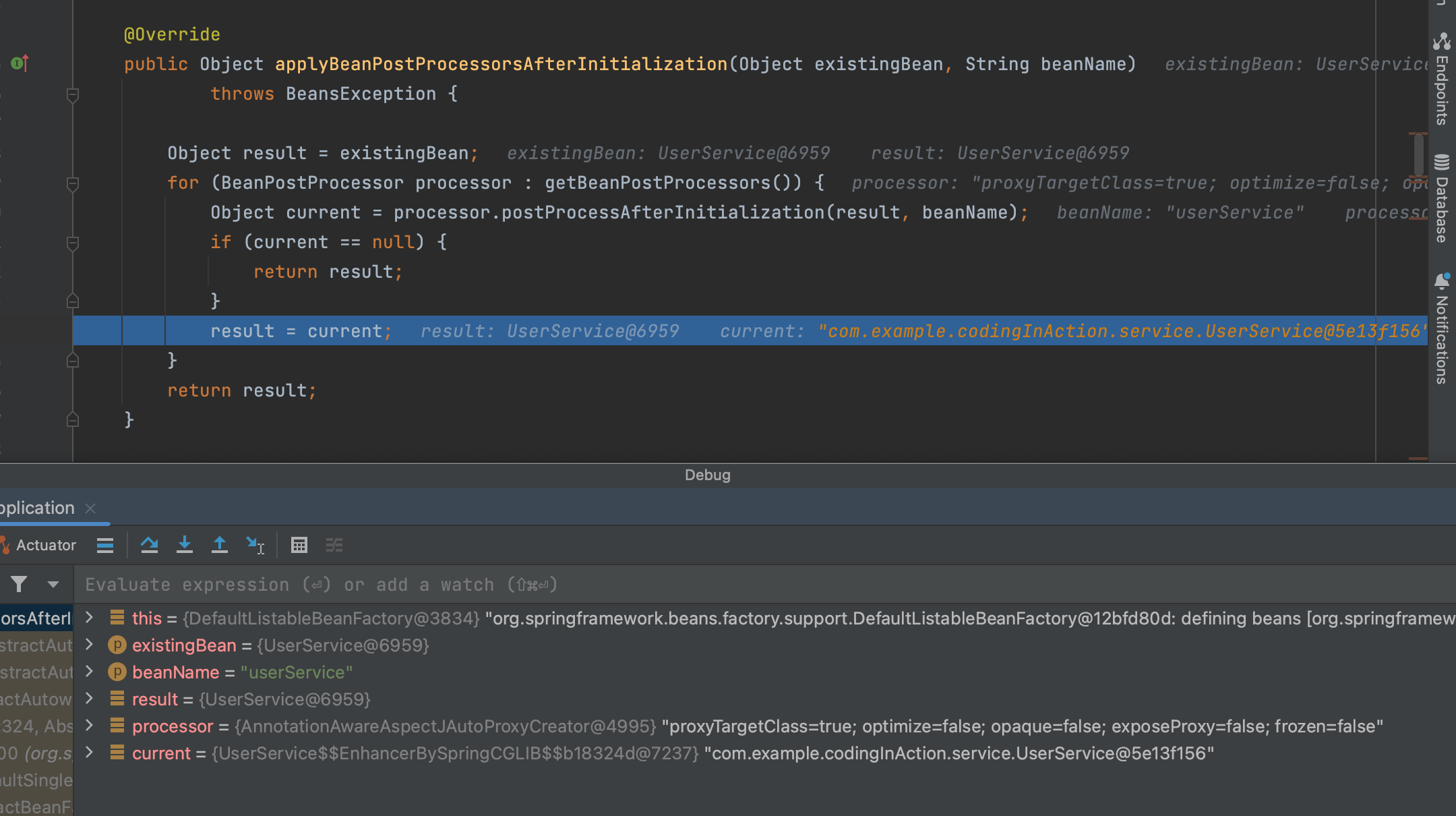This screenshot has height=816, width=1456.
Task: Open the frames filter dropdown arrow
Action: pos(53,584)
